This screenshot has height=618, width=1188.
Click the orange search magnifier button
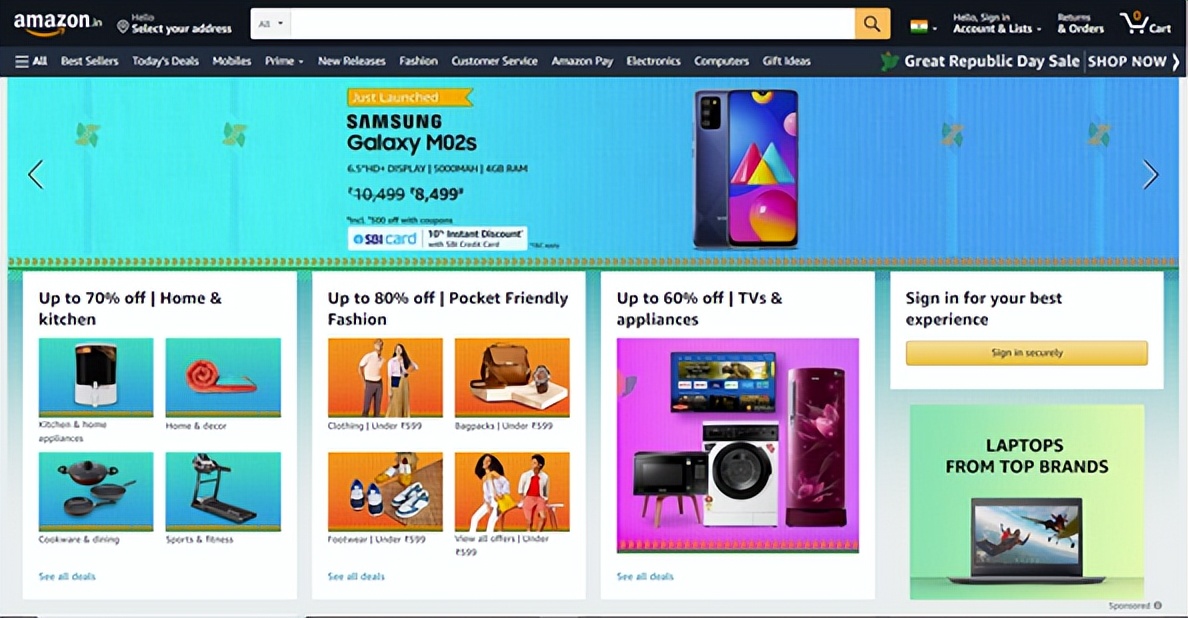[872, 24]
